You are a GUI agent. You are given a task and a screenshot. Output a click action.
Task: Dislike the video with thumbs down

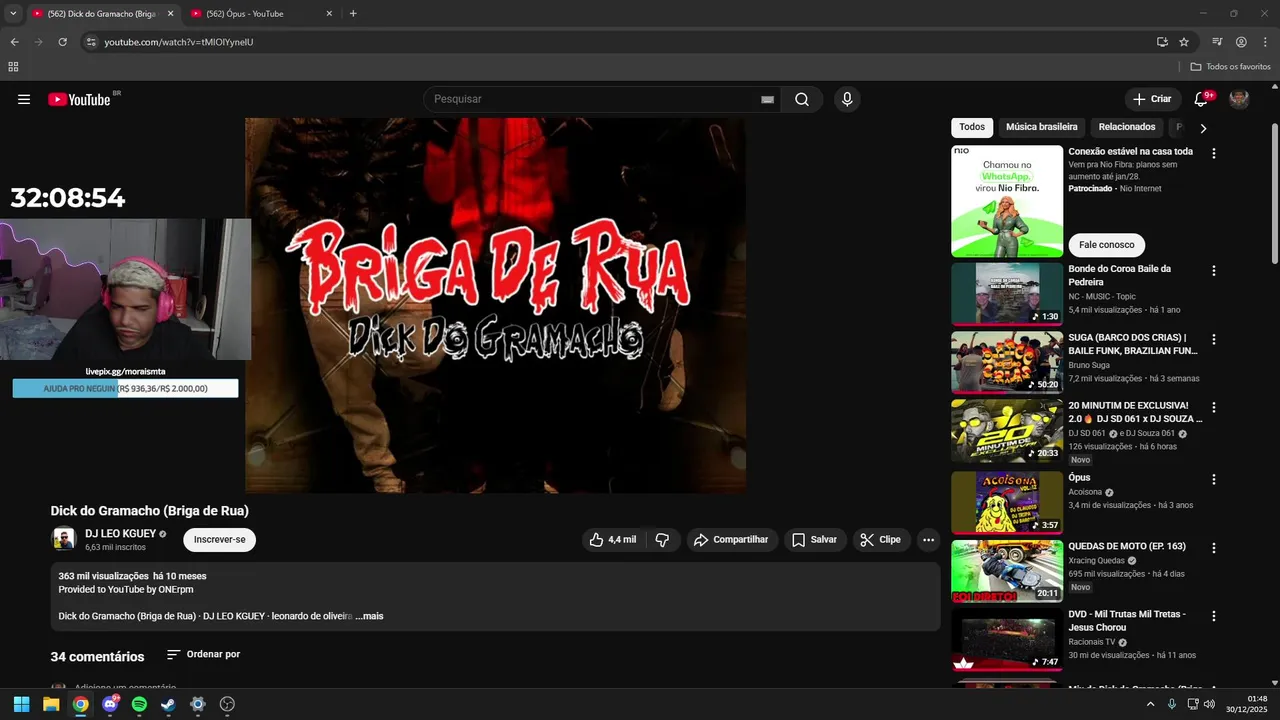click(662, 540)
